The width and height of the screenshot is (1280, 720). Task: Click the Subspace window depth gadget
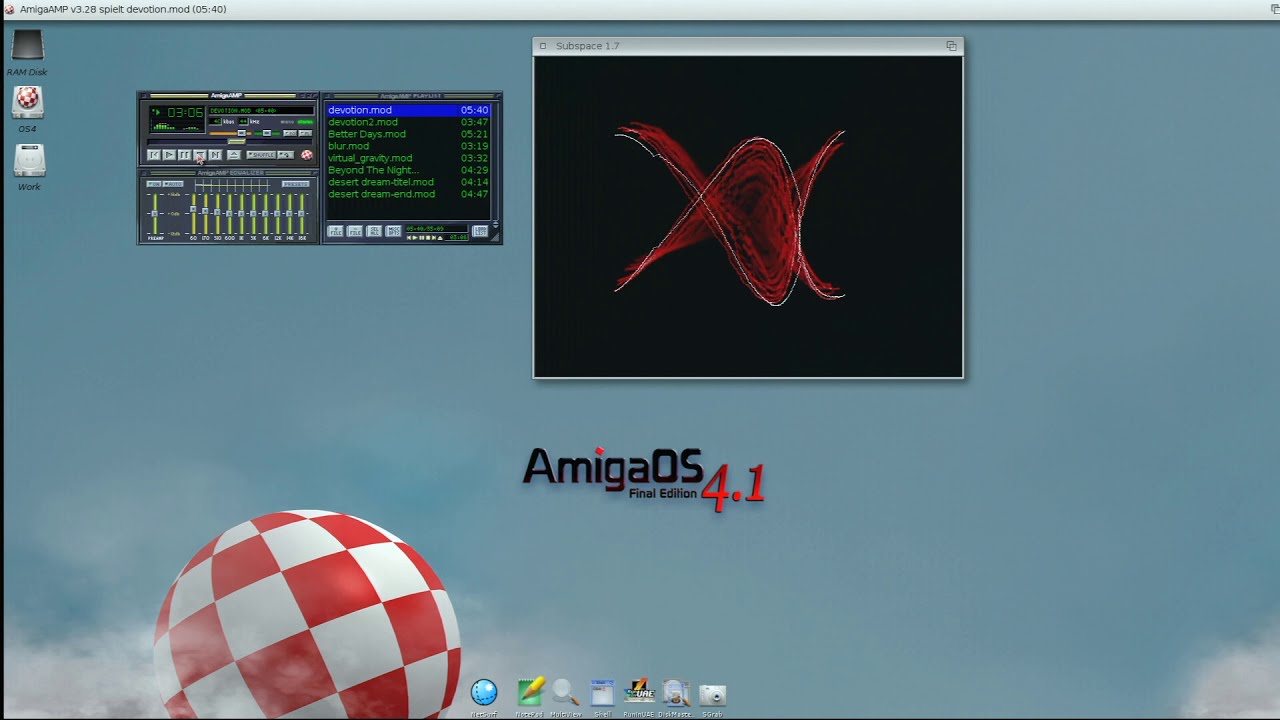[951, 46]
